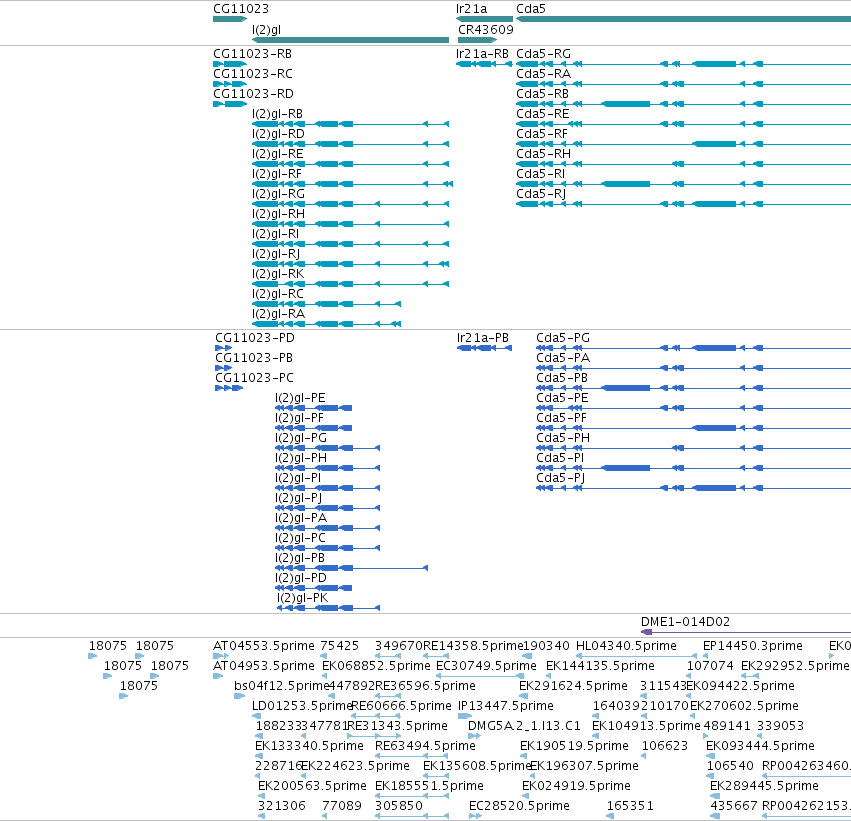This screenshot has width=851, height=821.
Task: Select transcript l(2)gl-RI
Action: (x=275, y=234)
